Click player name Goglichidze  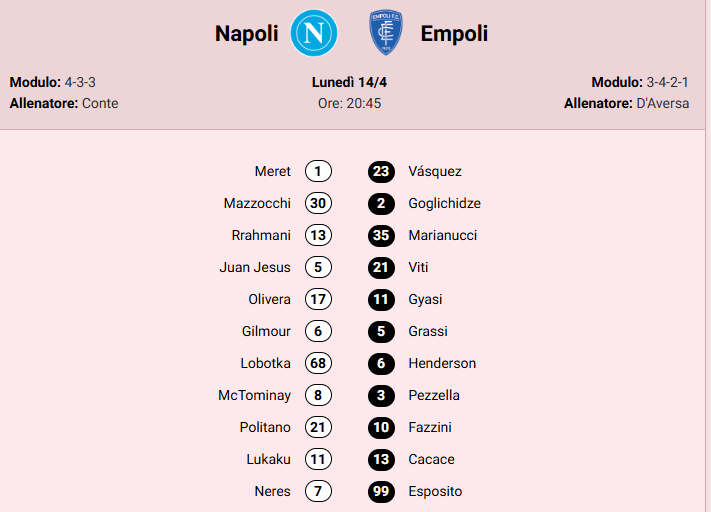[444, 203]
